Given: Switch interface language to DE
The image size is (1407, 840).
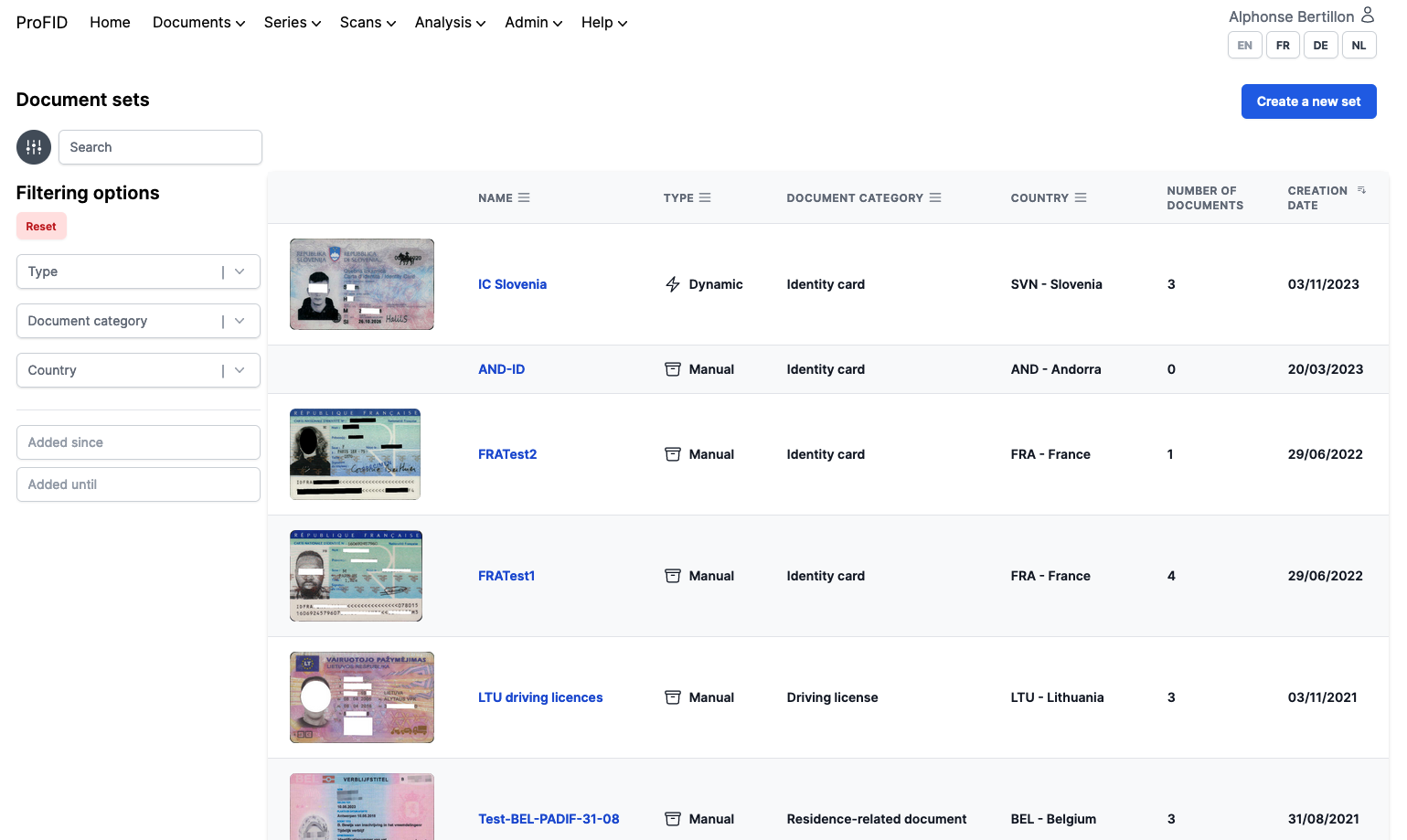Looking at the screenshot, I should (1320, 45).
